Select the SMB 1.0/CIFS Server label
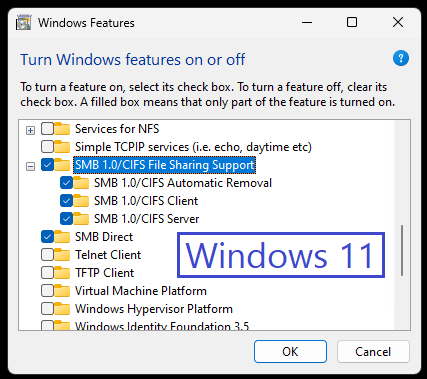This screenshot has height=379, width=427. point(147,219)
